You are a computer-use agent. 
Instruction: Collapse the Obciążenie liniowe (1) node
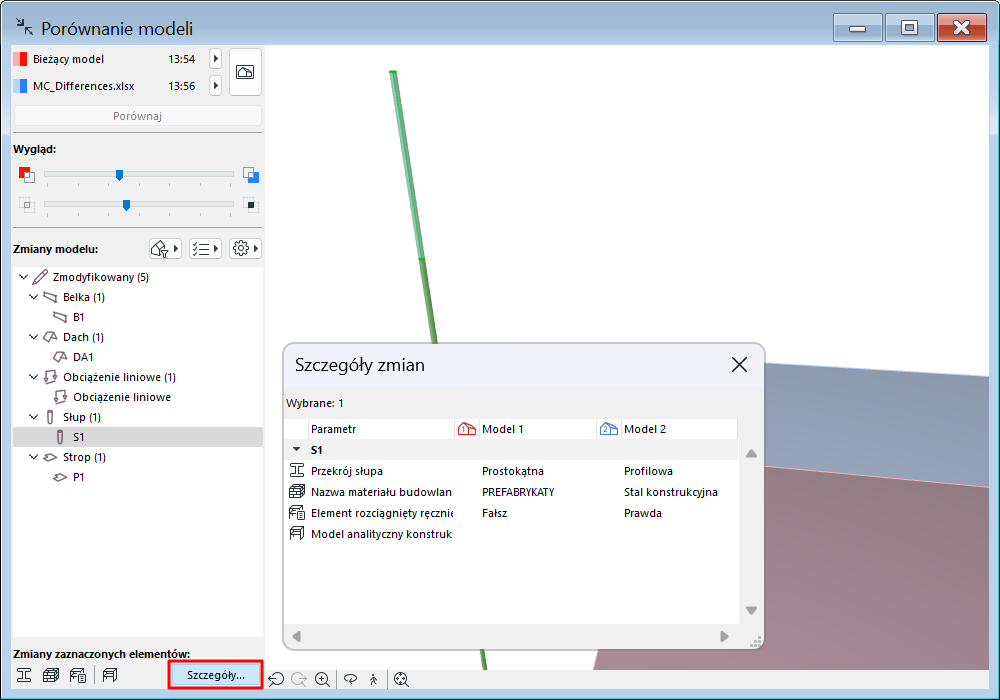tap(34, 377)
